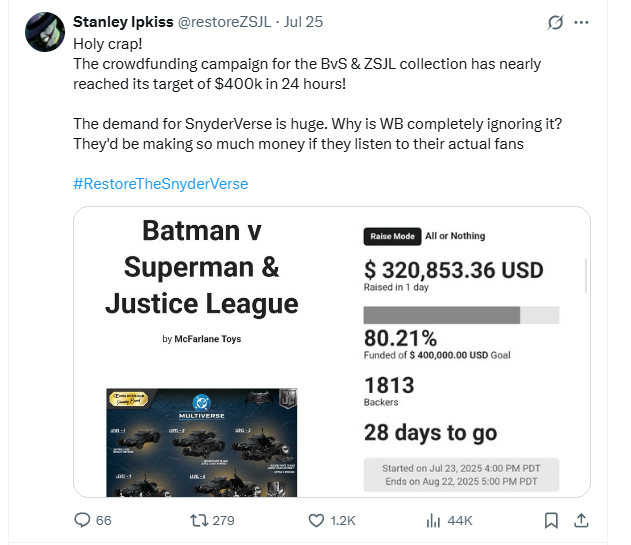Click the 80.21% funding progress bar
The width and height of the screenshot is (631, 545).
pyautogui.click(x=460, y=315)
